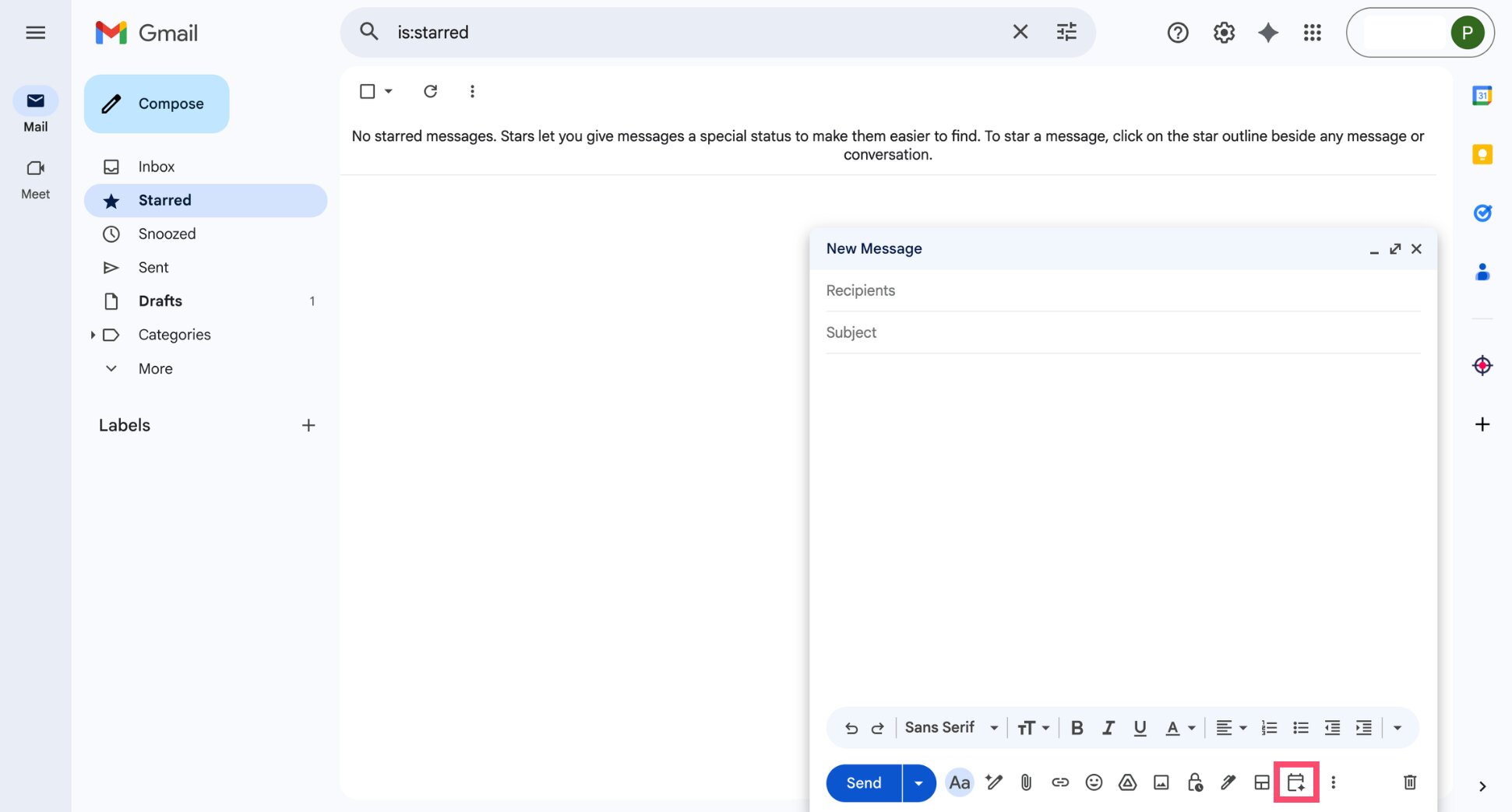Insert files from Google Drive
The height and width of the screenshot is (812, 1512).
tap(1127, 782)
